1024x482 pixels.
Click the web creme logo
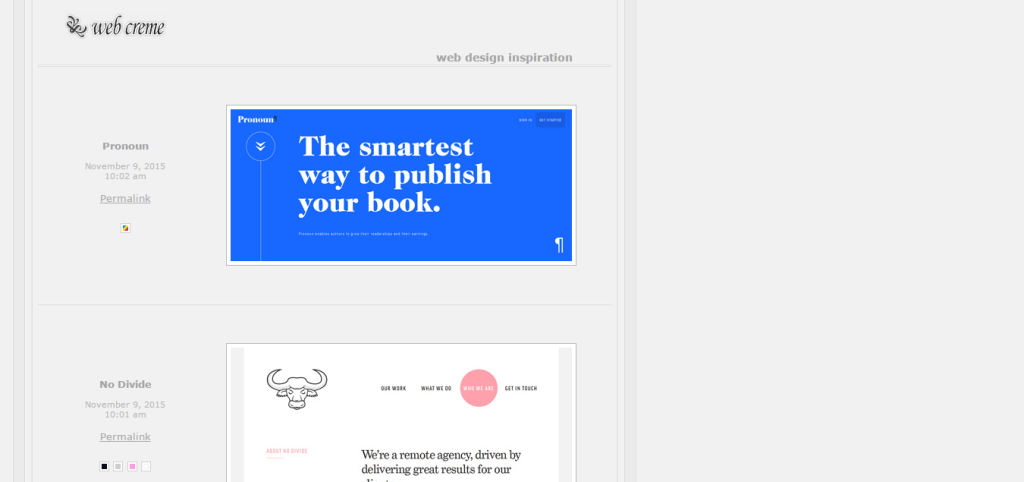click(x=115, y=27)
